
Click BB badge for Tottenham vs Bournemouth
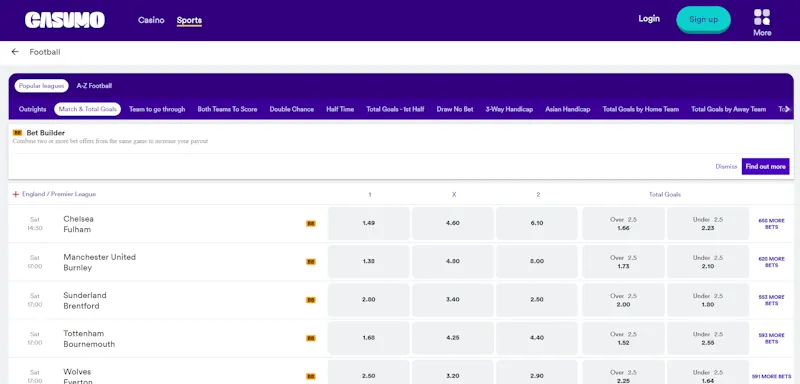click(x=311, y=338)
